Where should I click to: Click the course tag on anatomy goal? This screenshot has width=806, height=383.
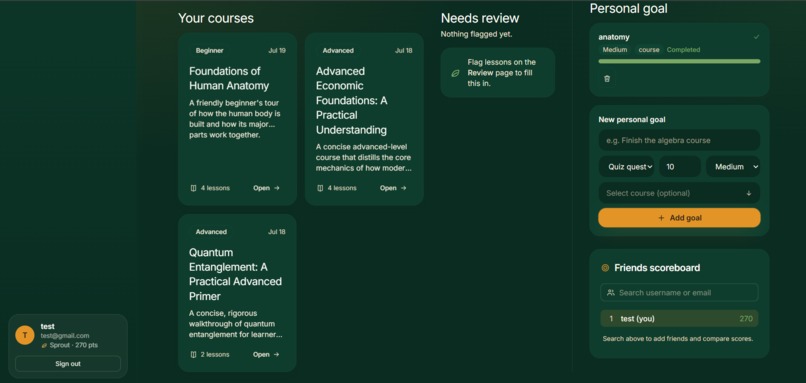click(x=649, y=50)
